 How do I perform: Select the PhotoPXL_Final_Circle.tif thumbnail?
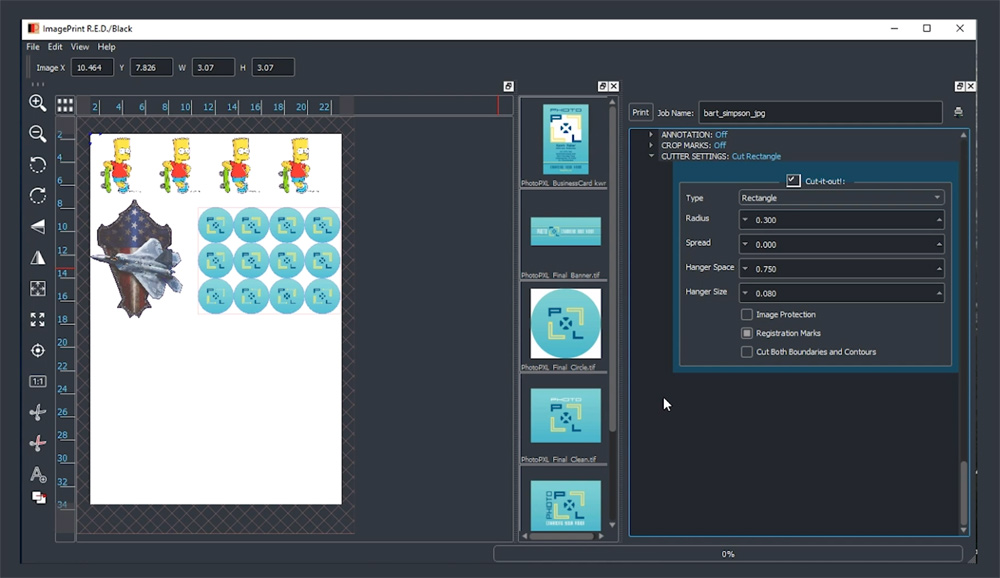tap(565, 324)
